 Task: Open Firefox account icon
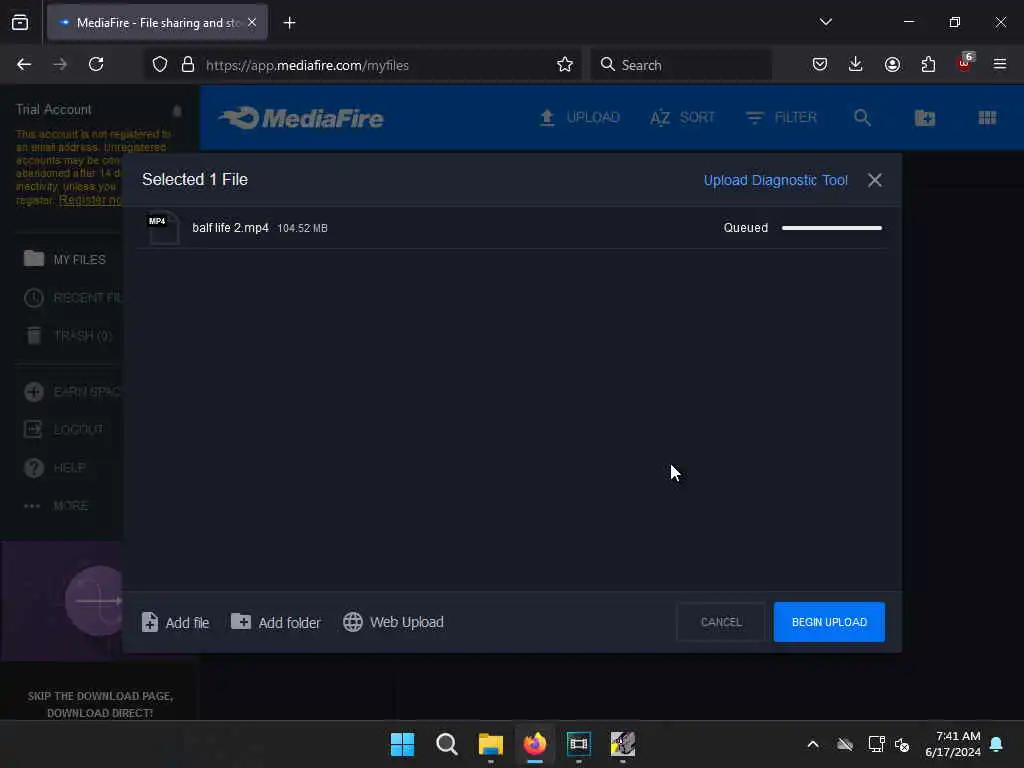[x=892, y=65]
